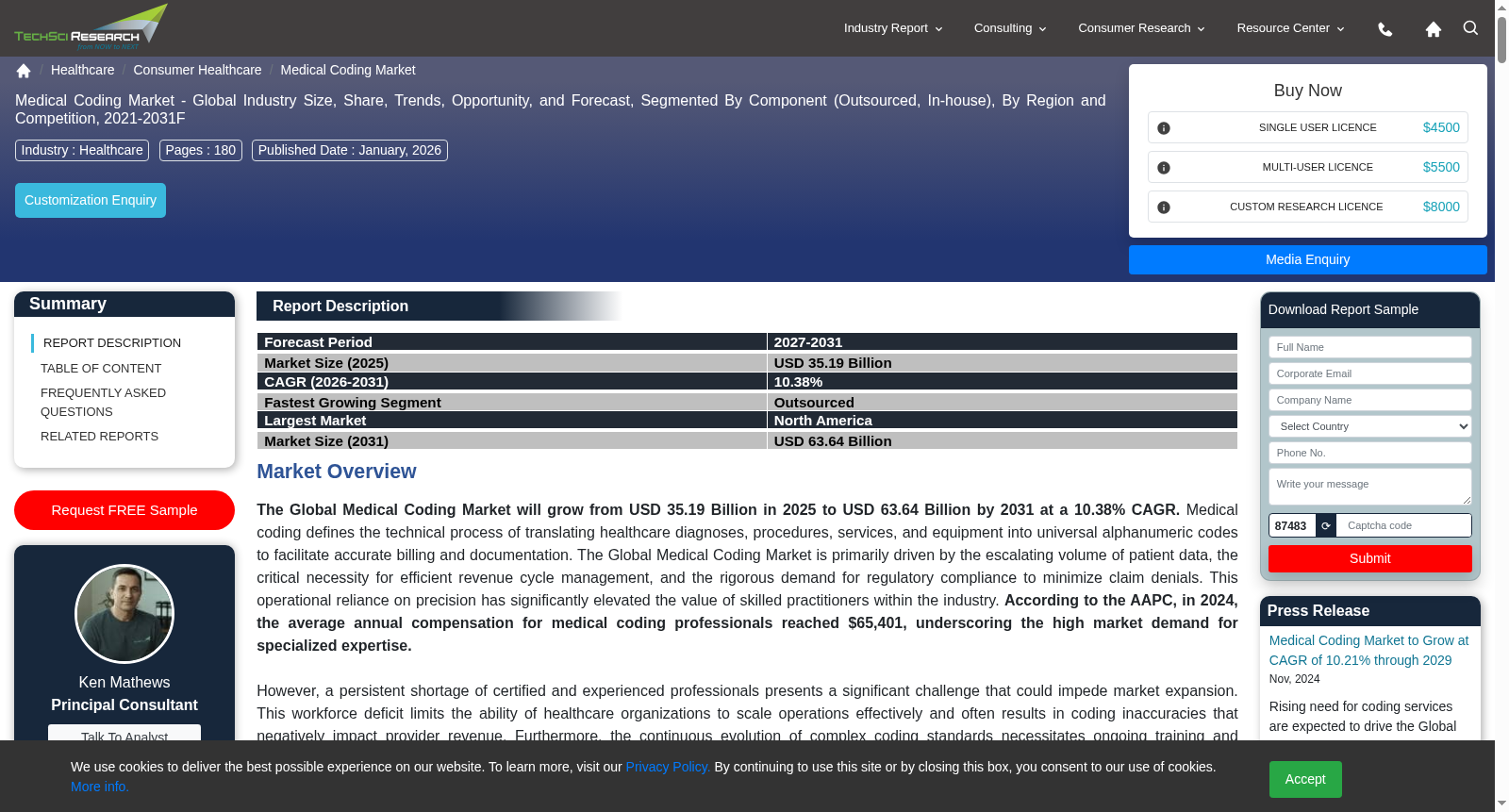Select Multi-User Licence $5500 option
This screenshot has height=812, width=1509.
[1307, 167]
